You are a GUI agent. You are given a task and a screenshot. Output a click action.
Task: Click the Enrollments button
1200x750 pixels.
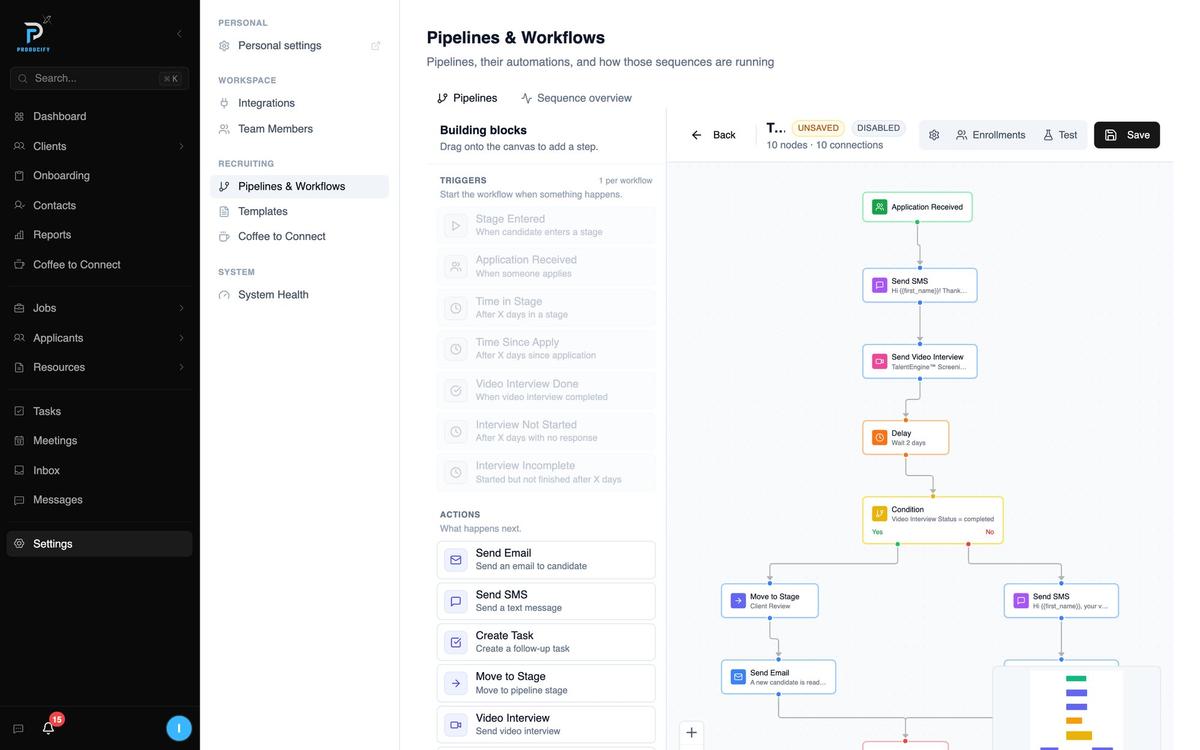[x=991, y=135]
